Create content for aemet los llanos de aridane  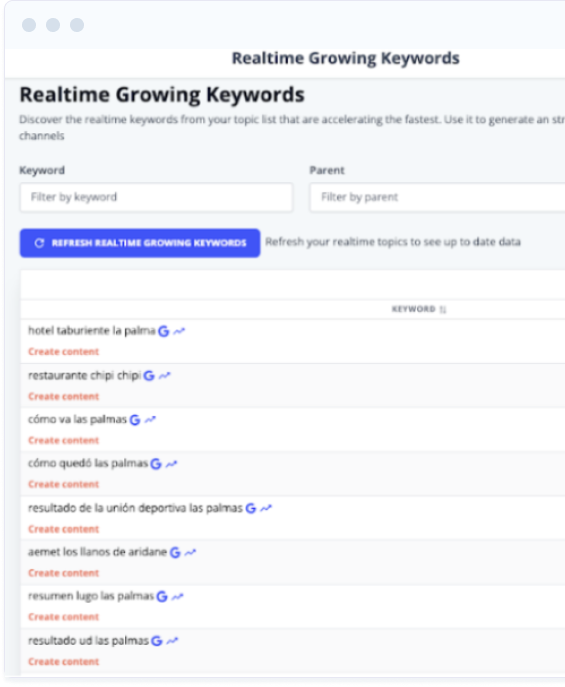(x=64, y=573)
